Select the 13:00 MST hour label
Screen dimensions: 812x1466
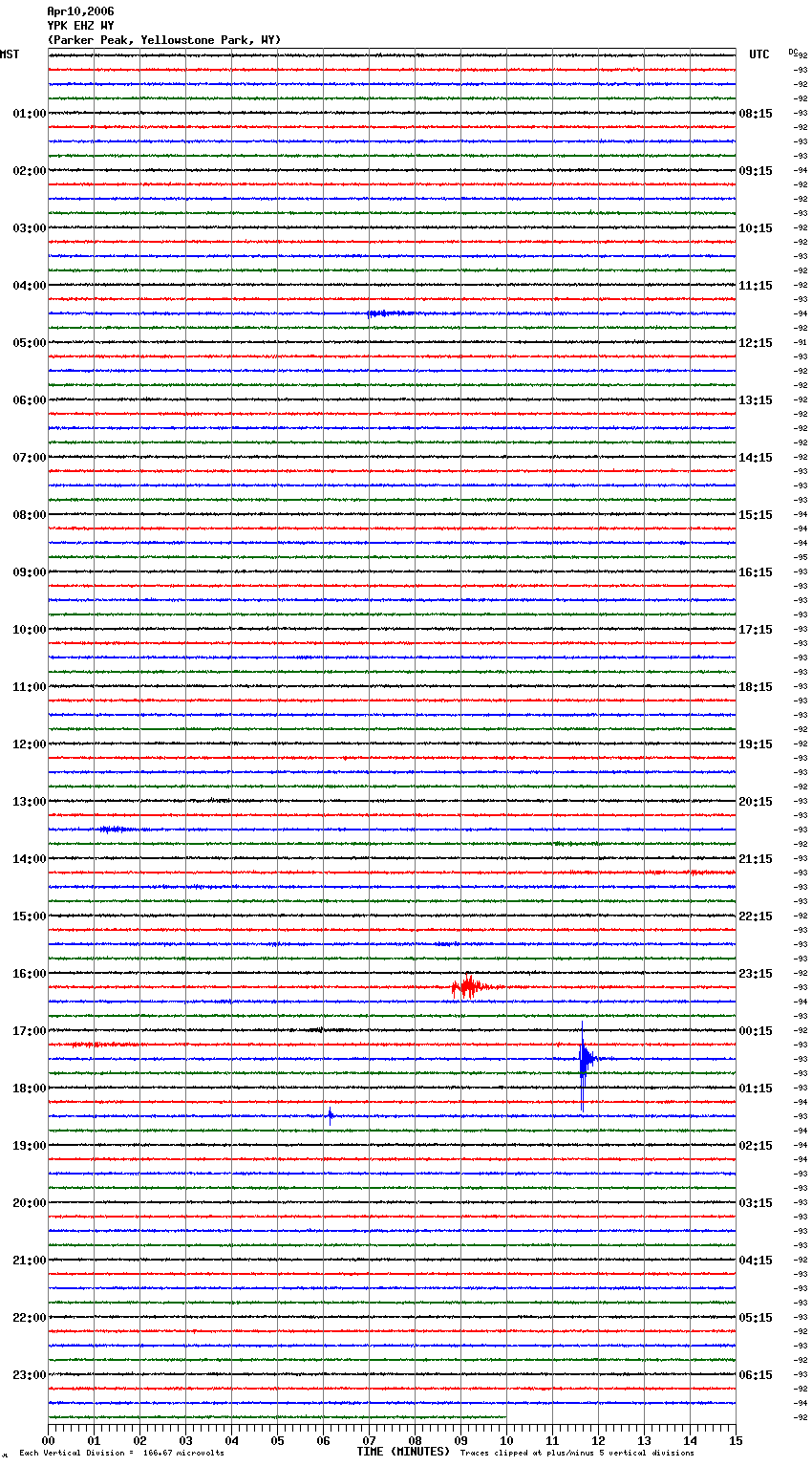tap(29, 802)
